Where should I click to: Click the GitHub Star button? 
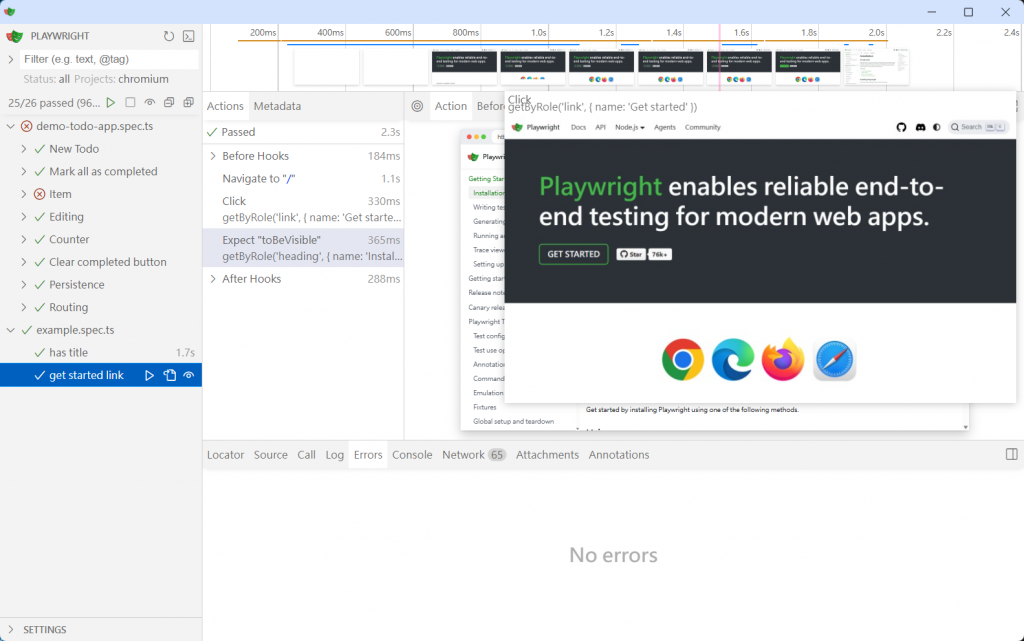(631, 254)
